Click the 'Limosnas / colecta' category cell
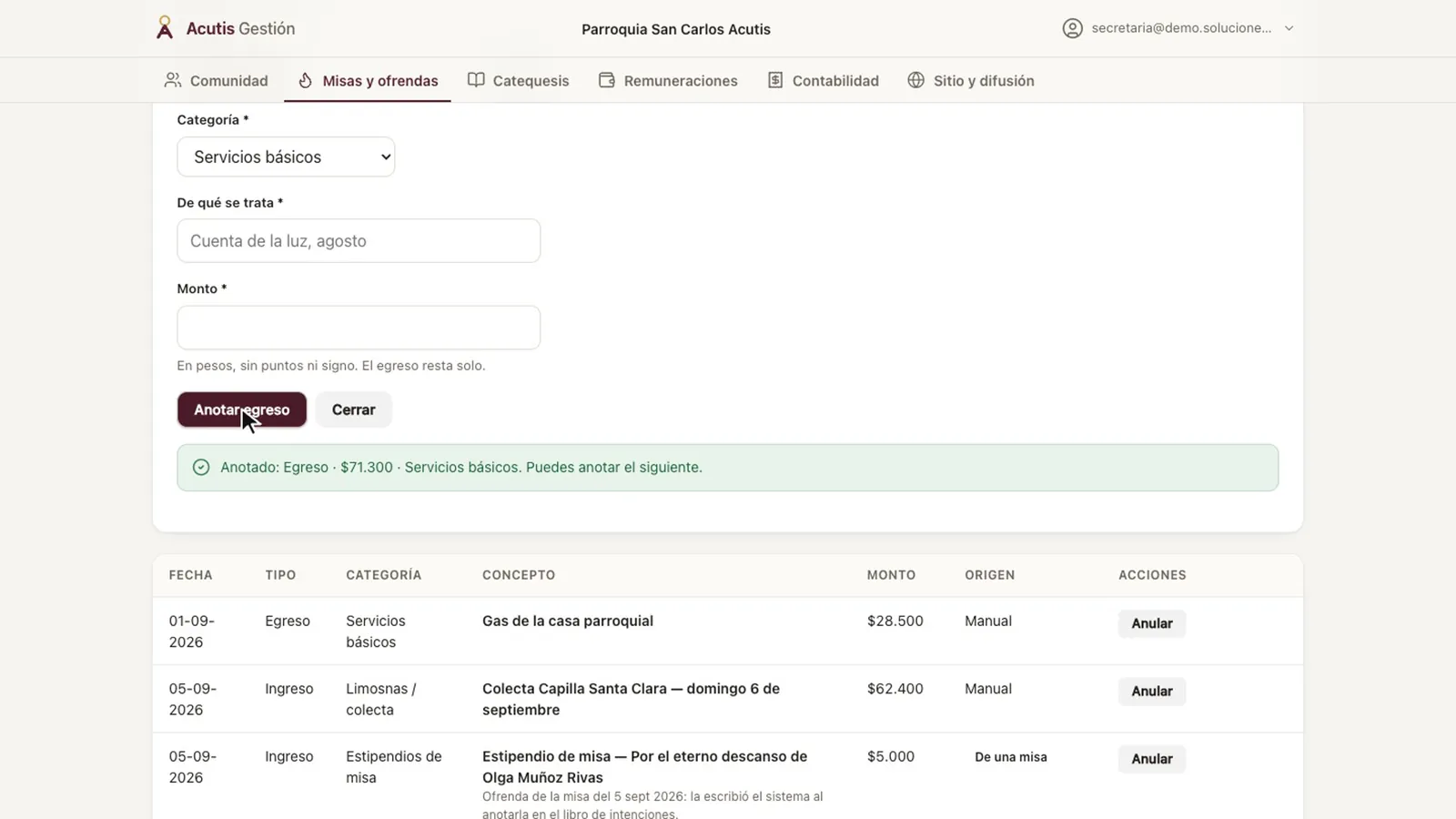 [380, 699]
